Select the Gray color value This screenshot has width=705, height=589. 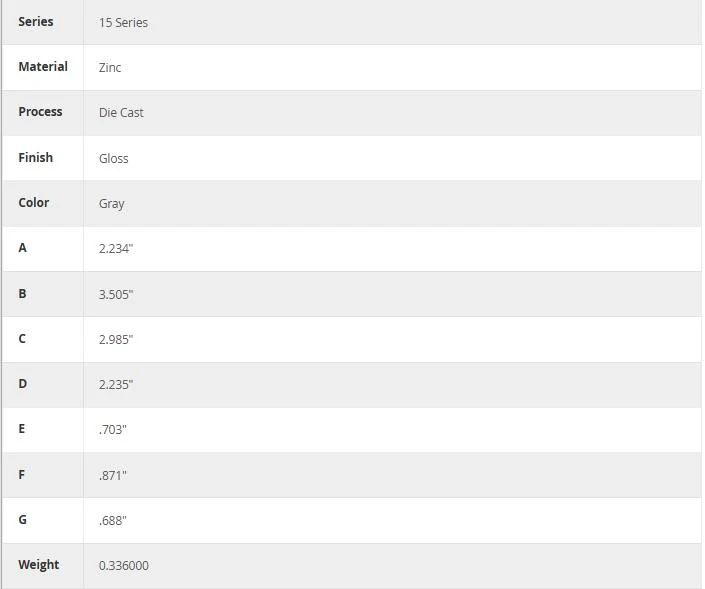point(112,204)
